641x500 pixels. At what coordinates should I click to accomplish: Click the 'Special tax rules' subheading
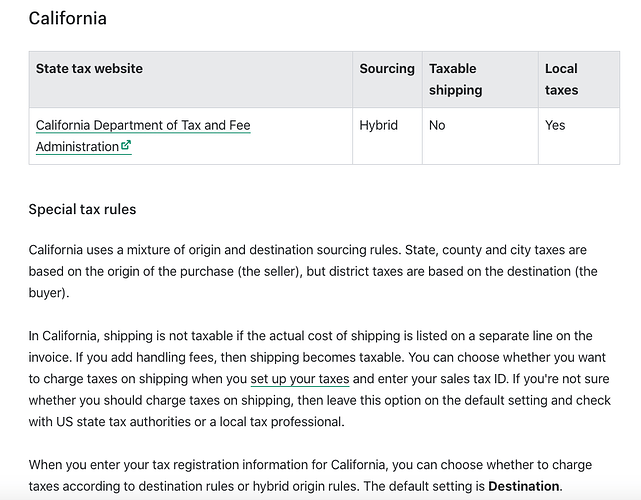82,209
